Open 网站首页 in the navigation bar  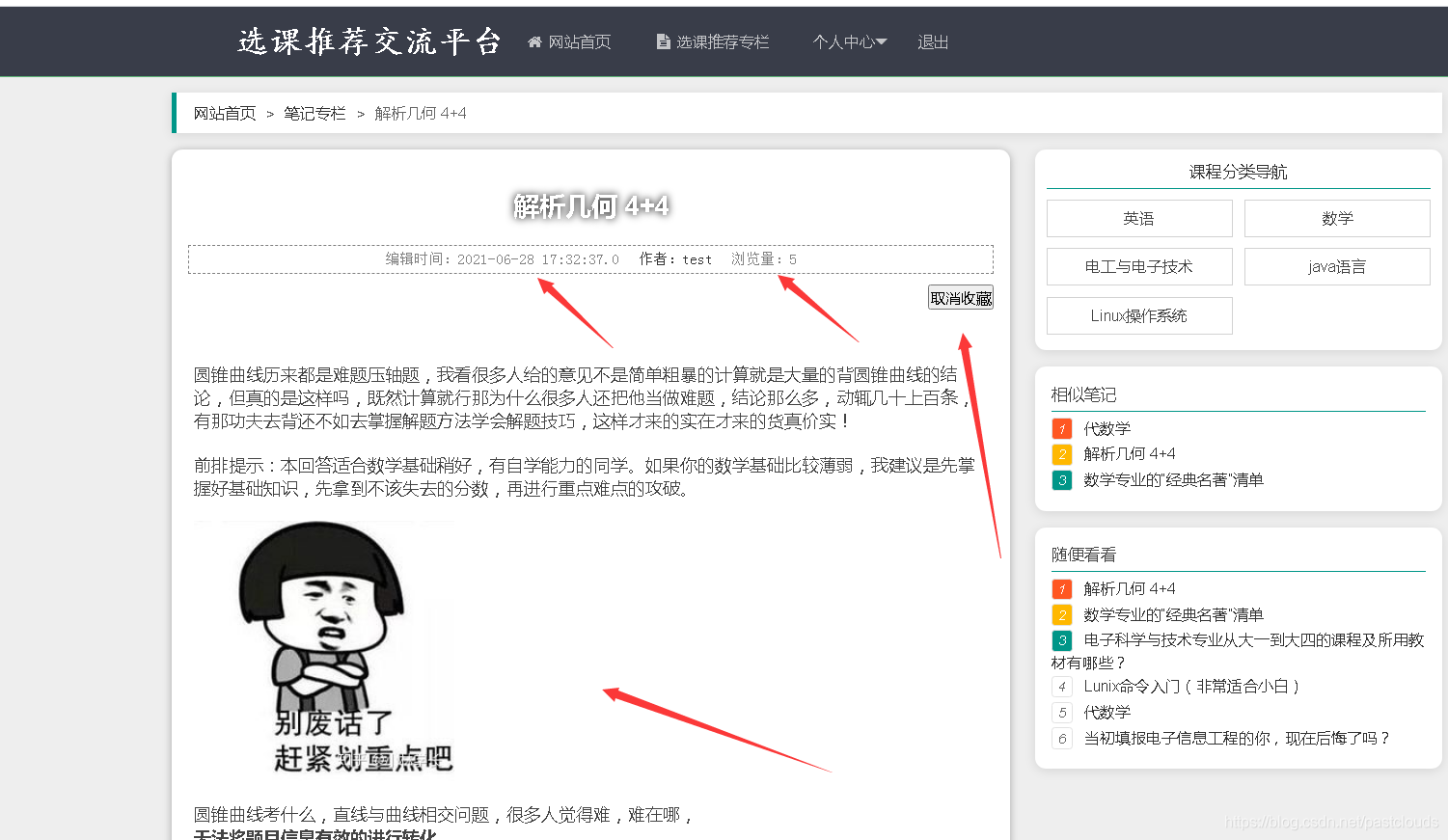coord(580,41)
